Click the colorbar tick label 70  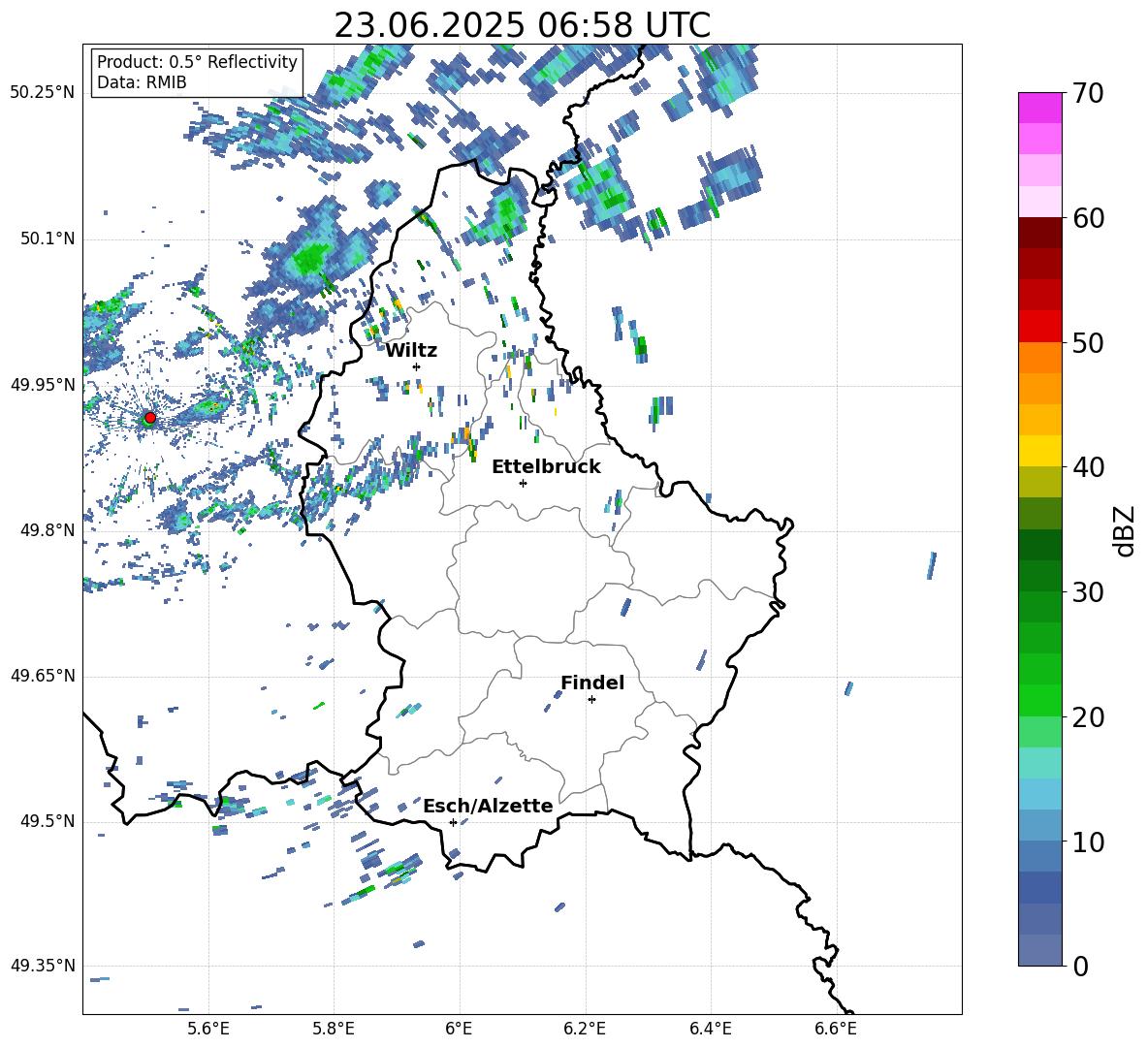click(1089, 93)
